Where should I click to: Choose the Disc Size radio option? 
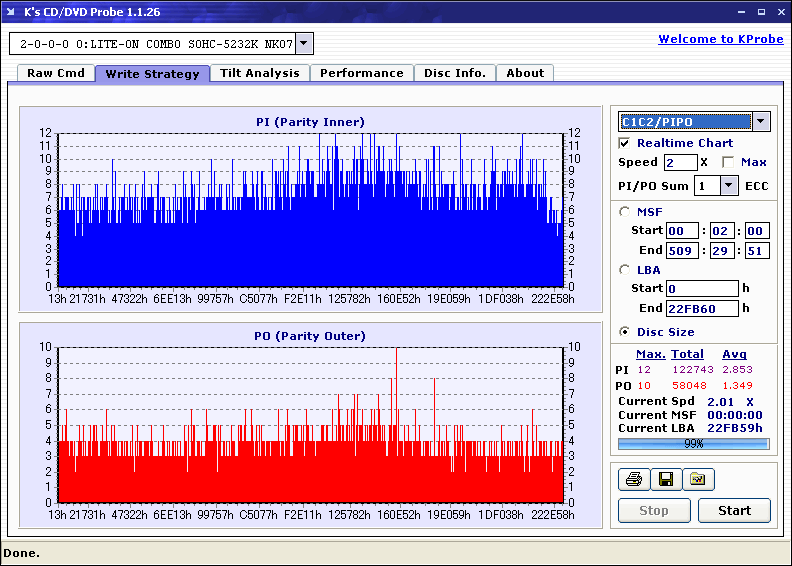(x=625, y=332)
